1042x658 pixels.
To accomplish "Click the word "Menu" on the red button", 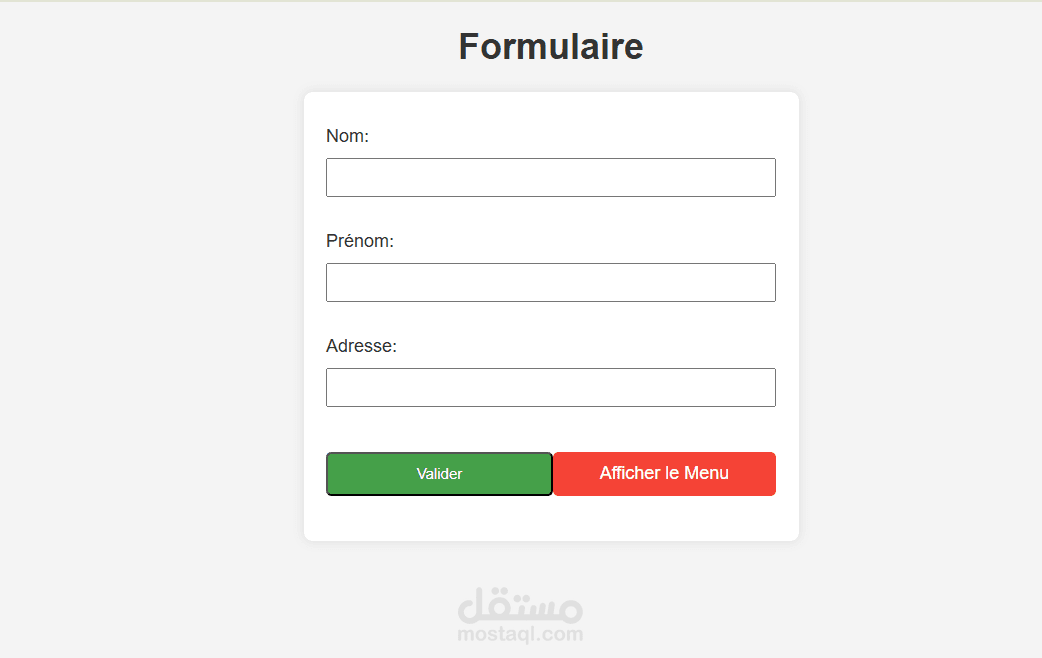I will coord(706,473).
